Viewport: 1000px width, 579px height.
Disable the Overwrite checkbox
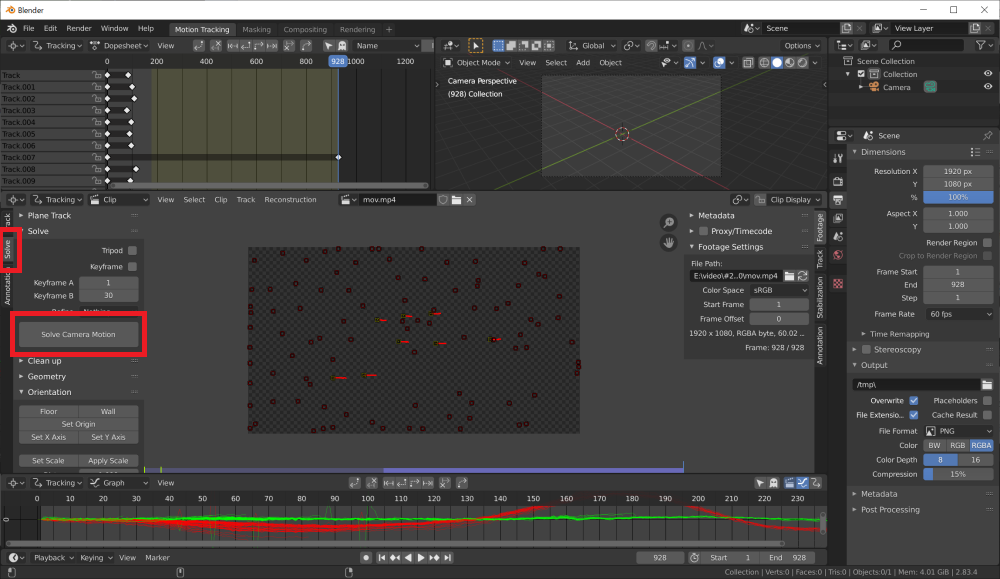pos(914,400)
